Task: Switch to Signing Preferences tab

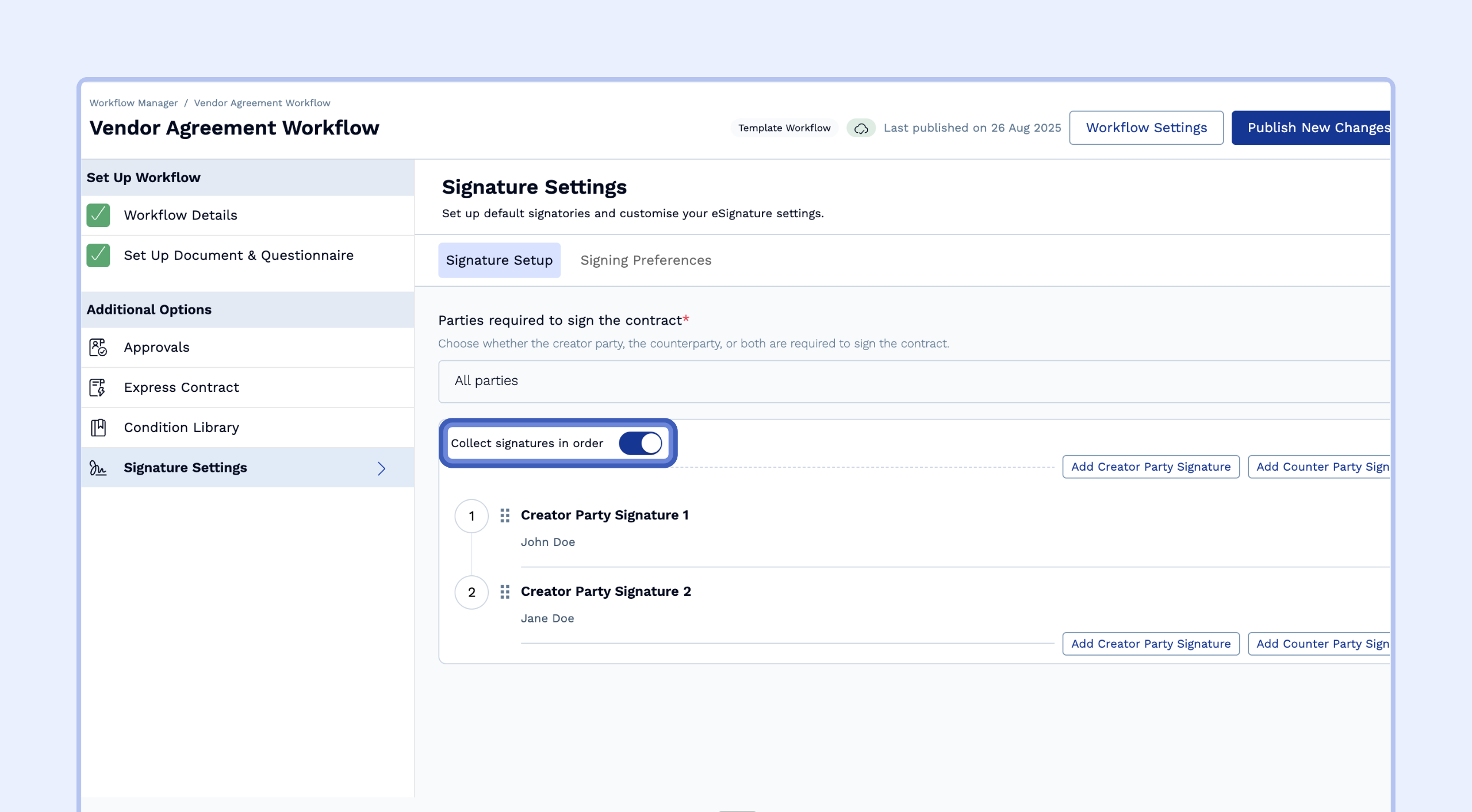Action: point(646,260)
